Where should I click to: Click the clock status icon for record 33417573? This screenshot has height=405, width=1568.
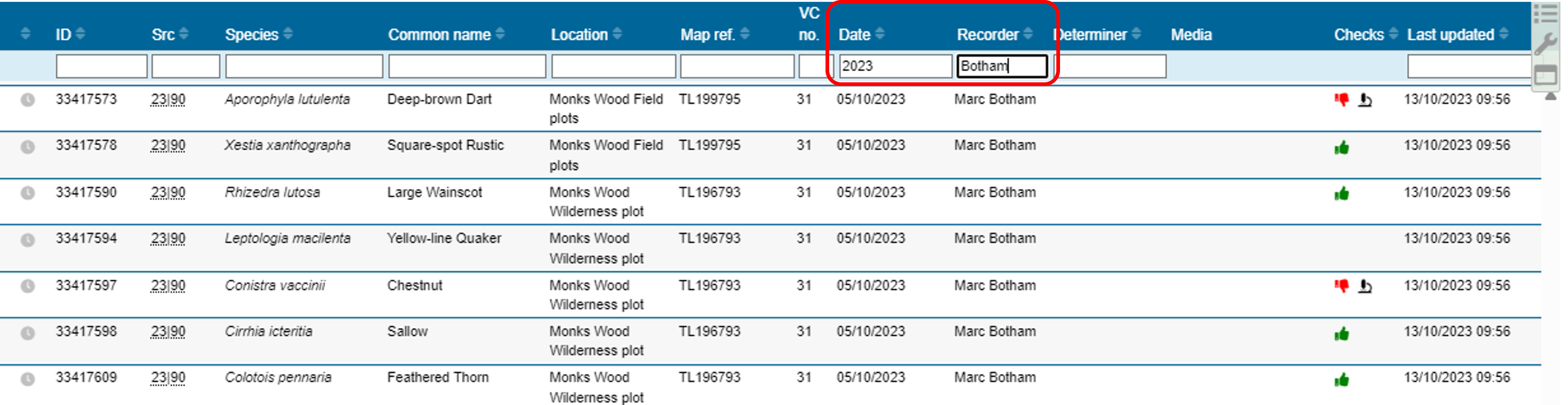(27, 99)
